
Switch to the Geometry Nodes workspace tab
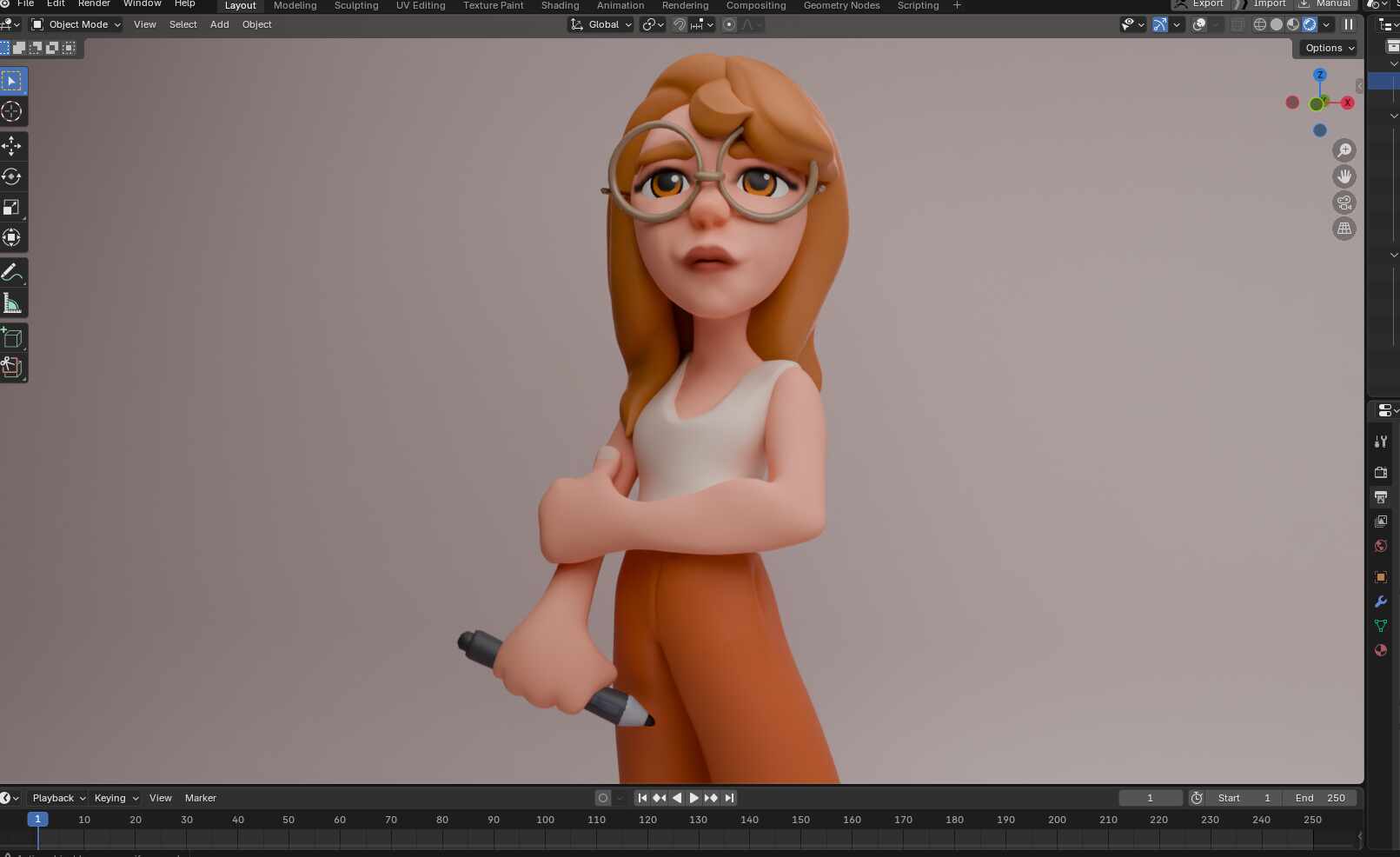[842, 5]
